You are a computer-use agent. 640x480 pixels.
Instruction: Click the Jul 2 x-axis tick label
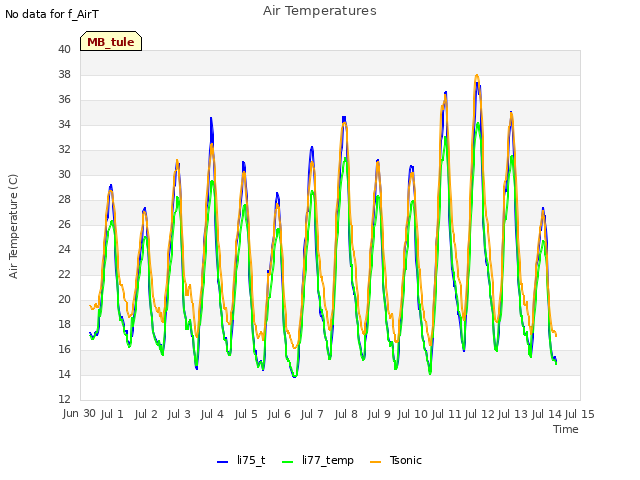[146, 414]
